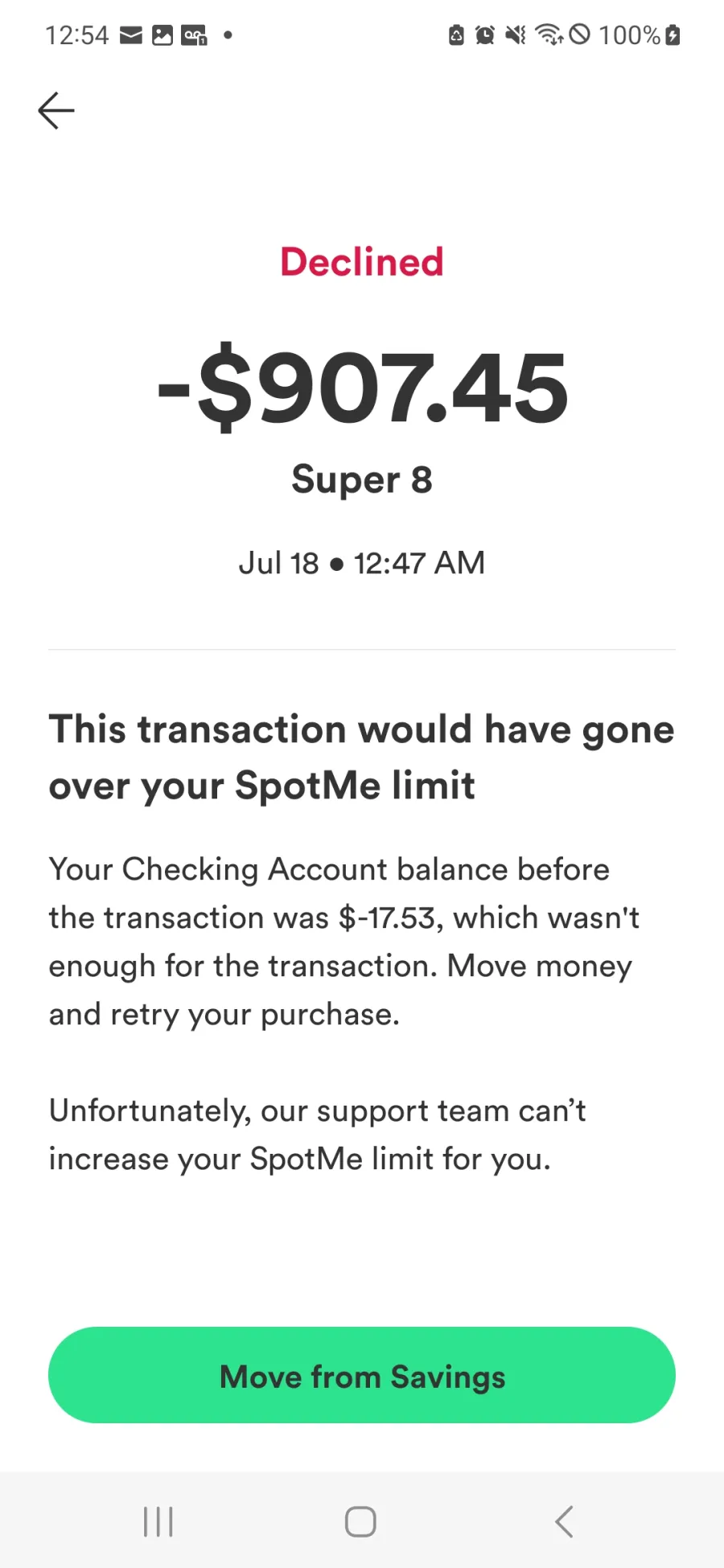Tap the Super 8 merchant name
The height and width of the screenshot is (1568, 724).
tap(362, 479)
